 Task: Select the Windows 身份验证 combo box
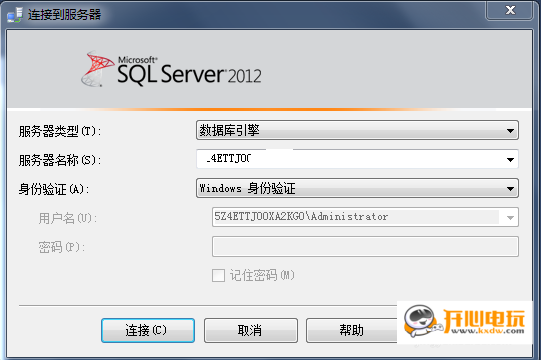tap(357, 188)
